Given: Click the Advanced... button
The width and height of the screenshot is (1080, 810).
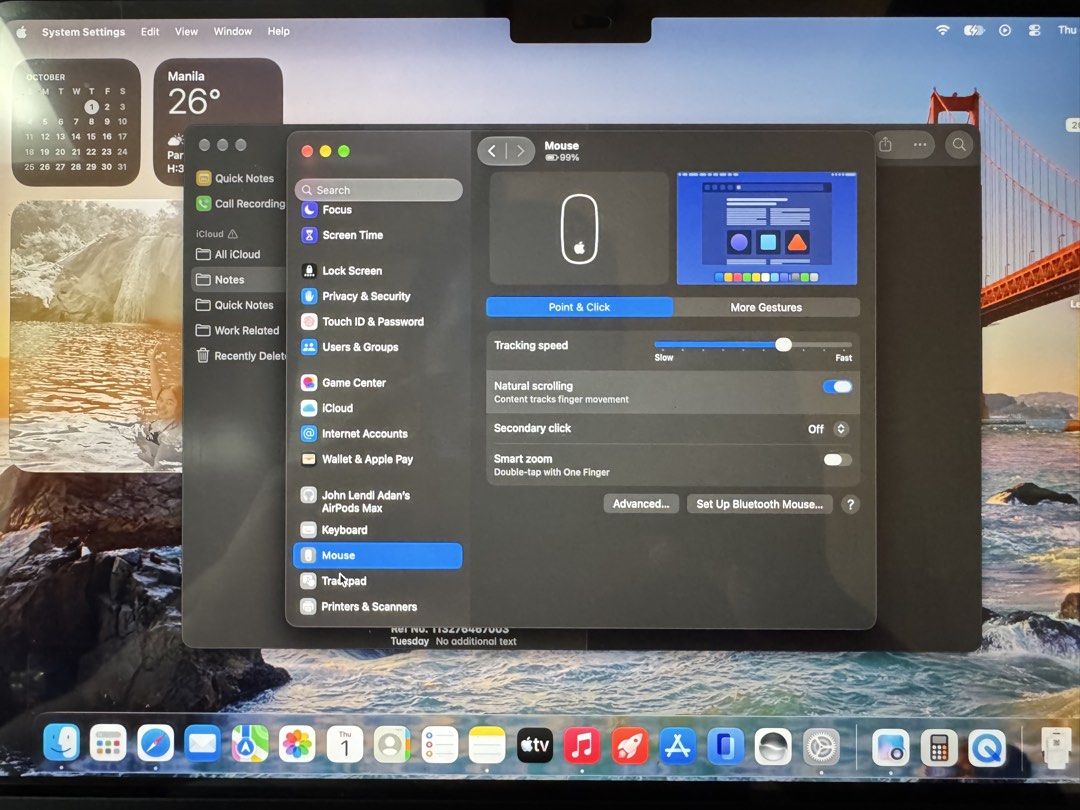Looking at the screenshot, I should click(641, 504).
